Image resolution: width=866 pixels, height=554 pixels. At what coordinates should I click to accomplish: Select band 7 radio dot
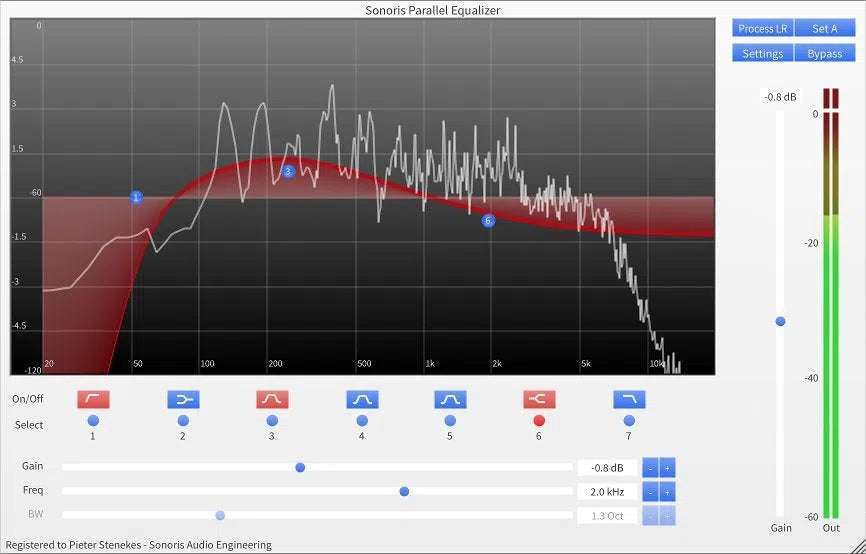629,421
